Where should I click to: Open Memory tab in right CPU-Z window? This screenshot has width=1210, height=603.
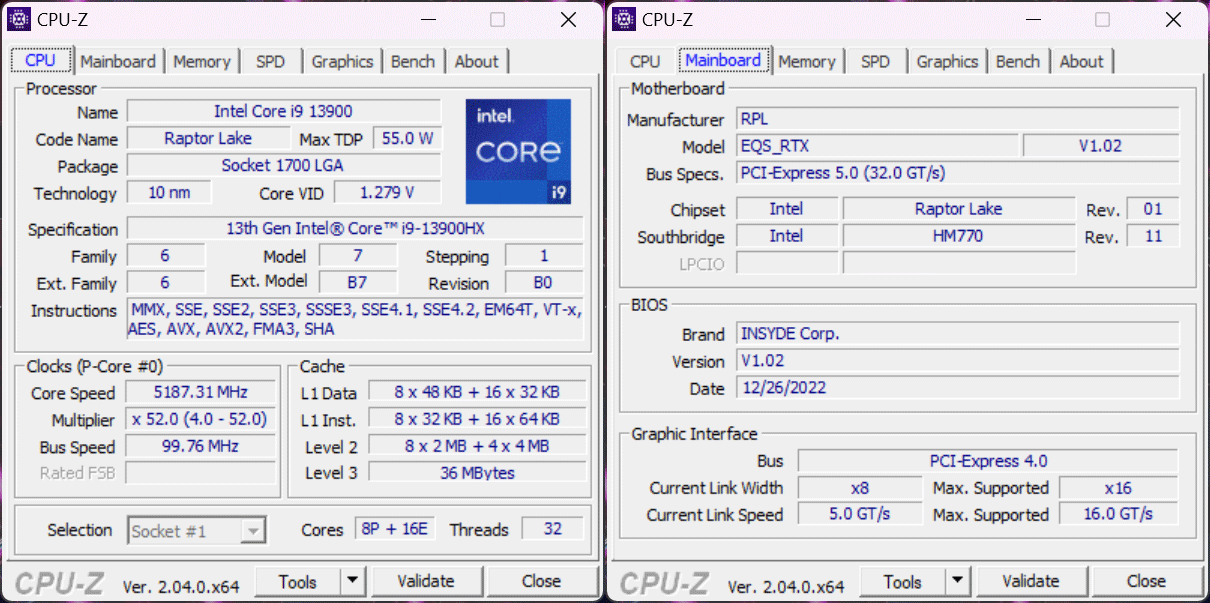[x=807, y=61]
